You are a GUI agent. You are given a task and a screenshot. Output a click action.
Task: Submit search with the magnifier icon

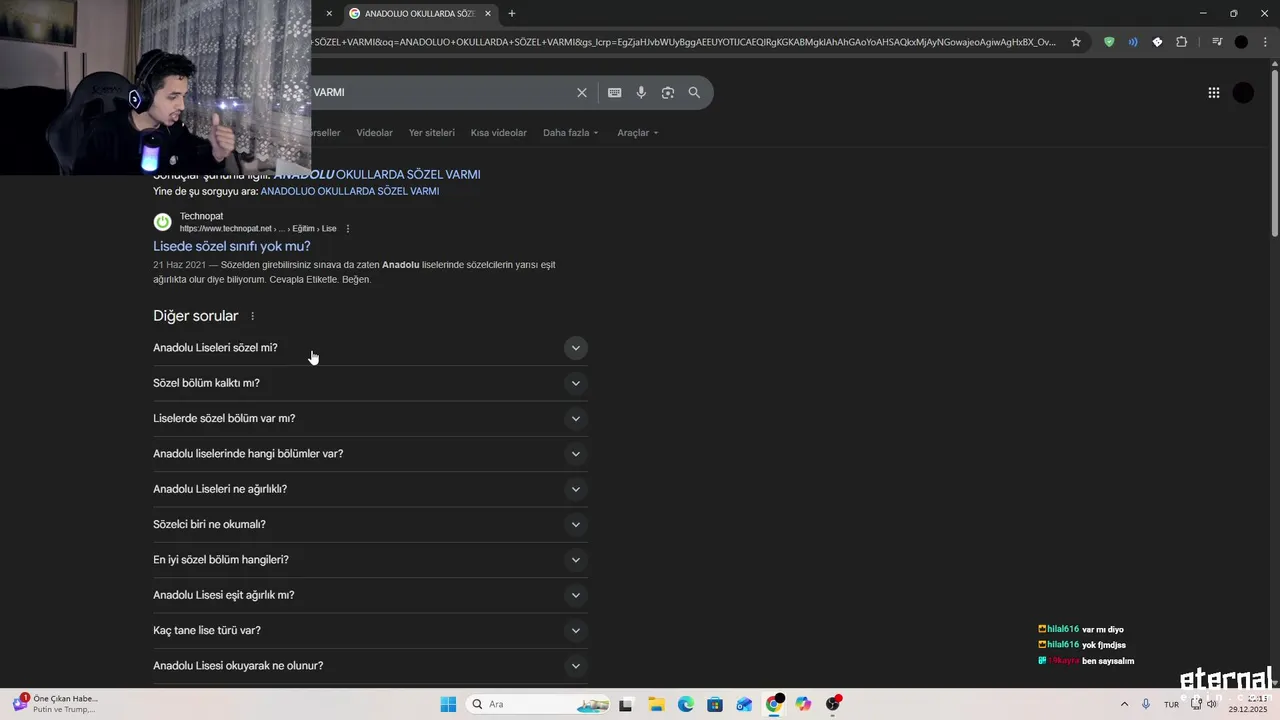coord(694,92)
